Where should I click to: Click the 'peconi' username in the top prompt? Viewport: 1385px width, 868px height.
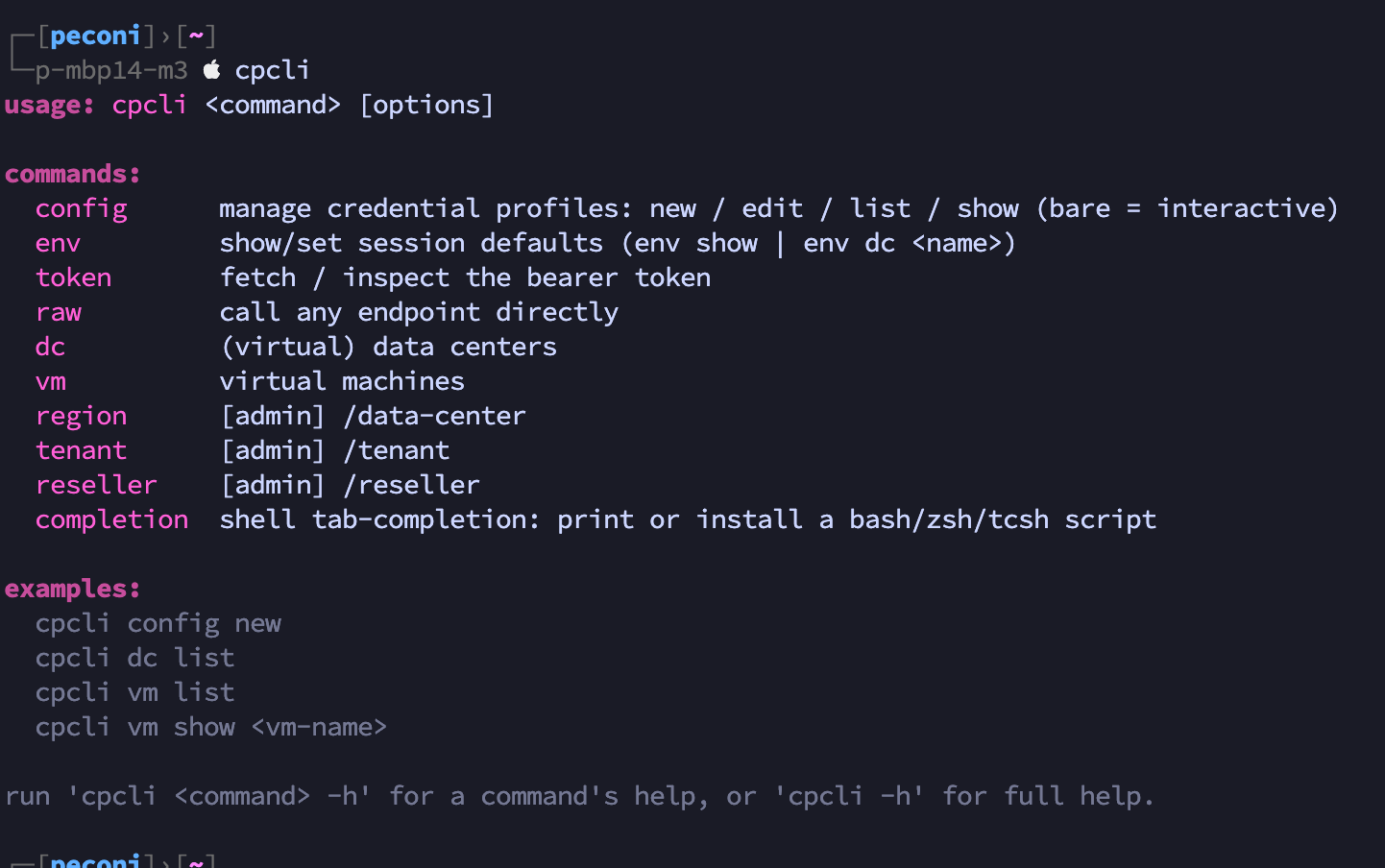click(x=95, y=36)
